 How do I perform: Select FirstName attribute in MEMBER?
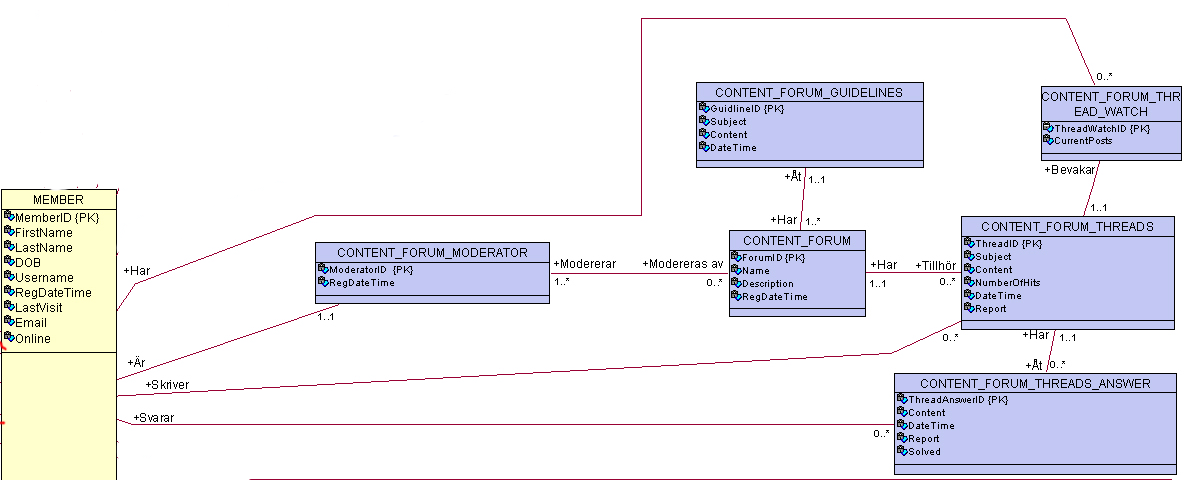[44, 233]
